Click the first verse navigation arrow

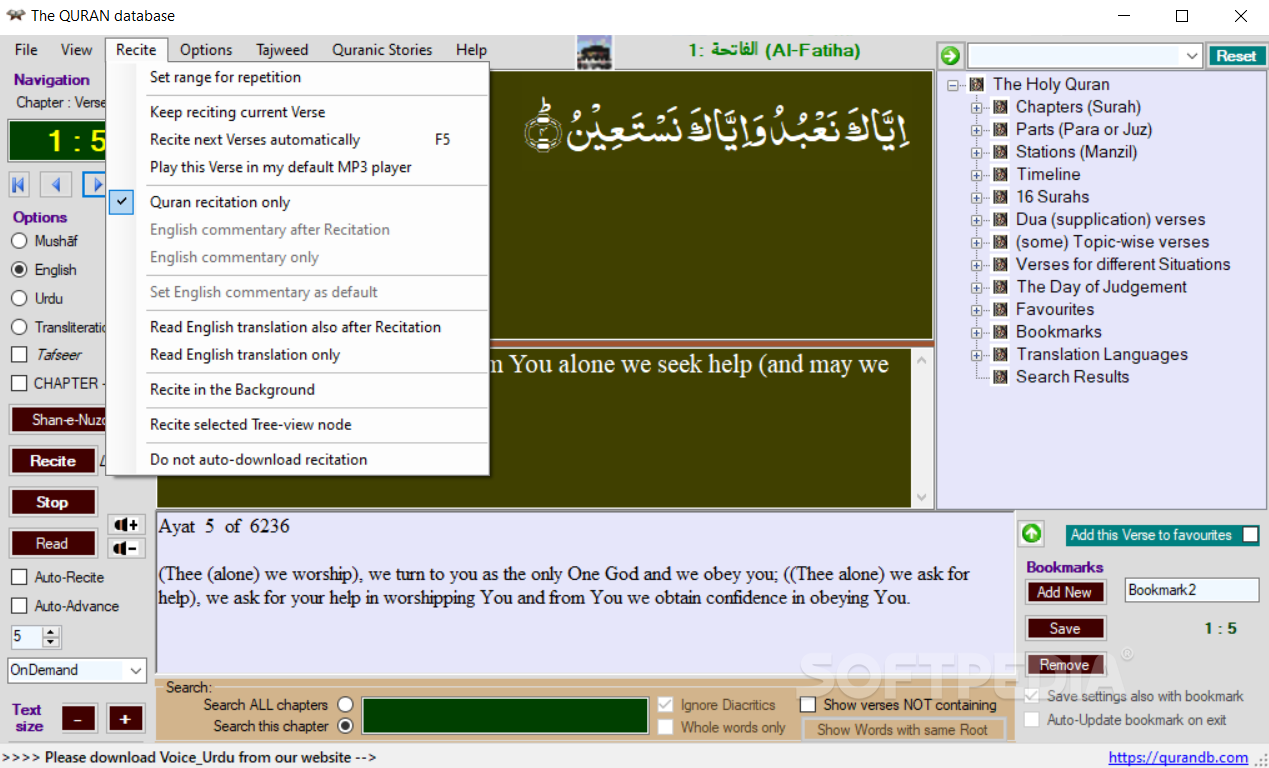click(x=19, y=184)
